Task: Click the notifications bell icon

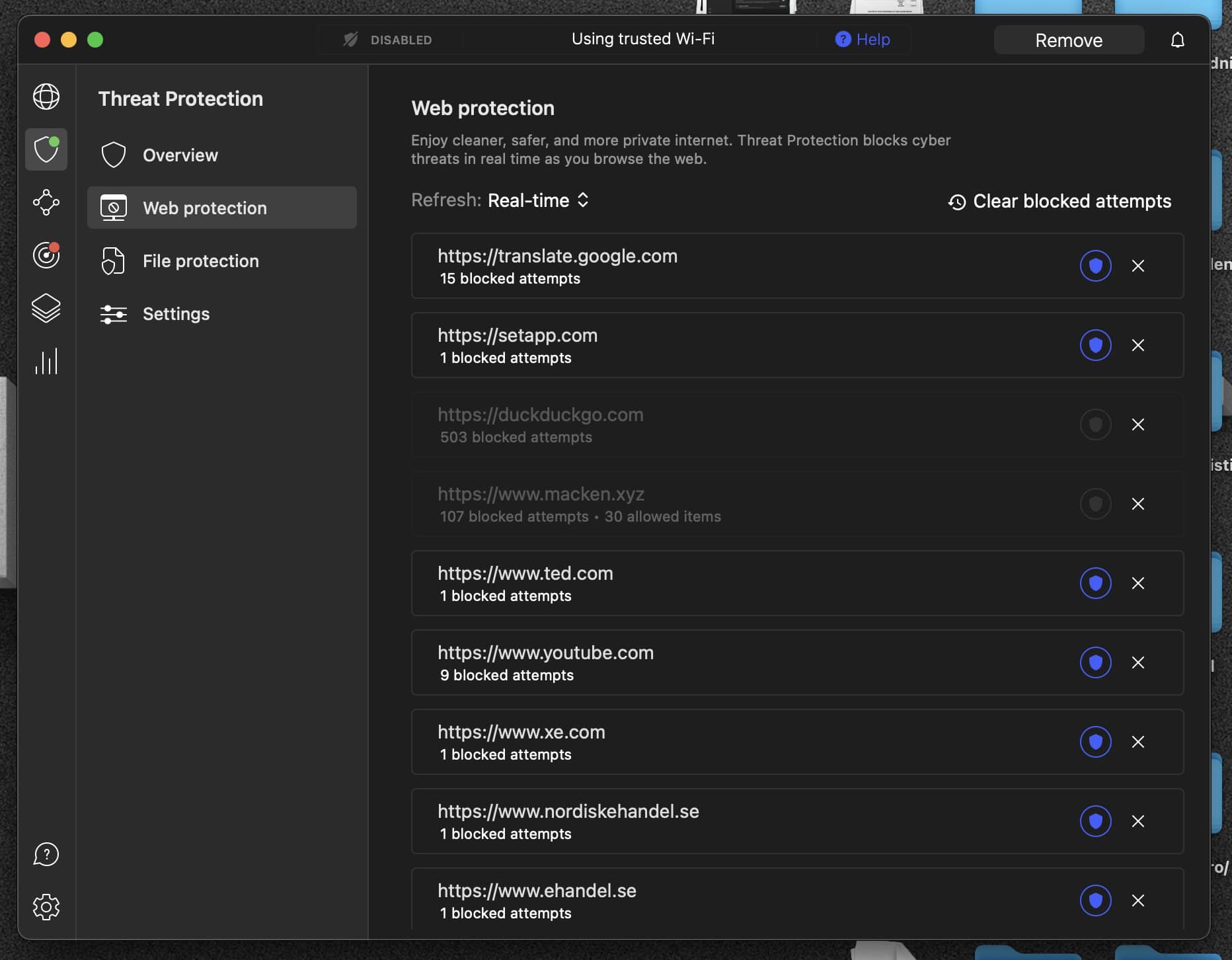Action: [1178, 40]
